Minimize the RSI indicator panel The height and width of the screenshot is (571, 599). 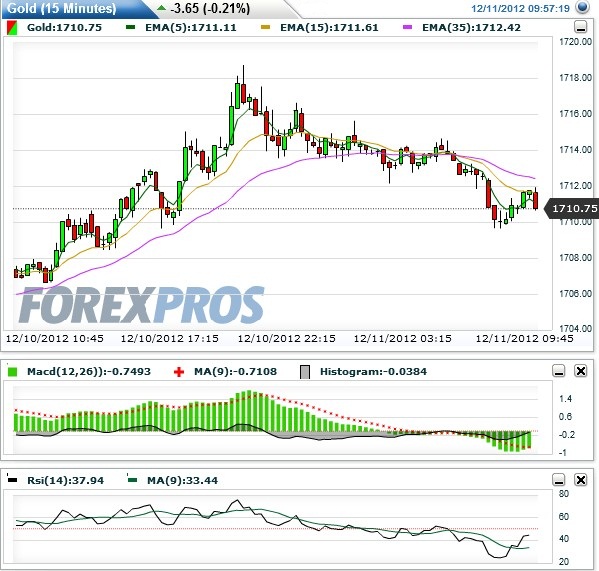click(559, 480)
